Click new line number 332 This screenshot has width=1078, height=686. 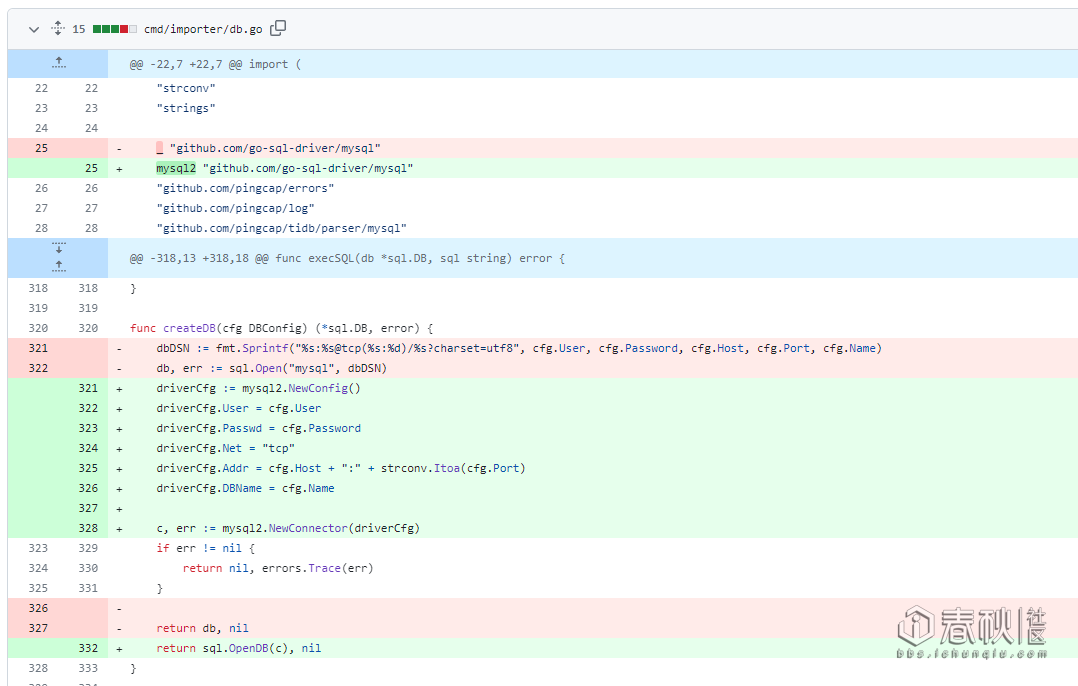click(x=88, y=648)
